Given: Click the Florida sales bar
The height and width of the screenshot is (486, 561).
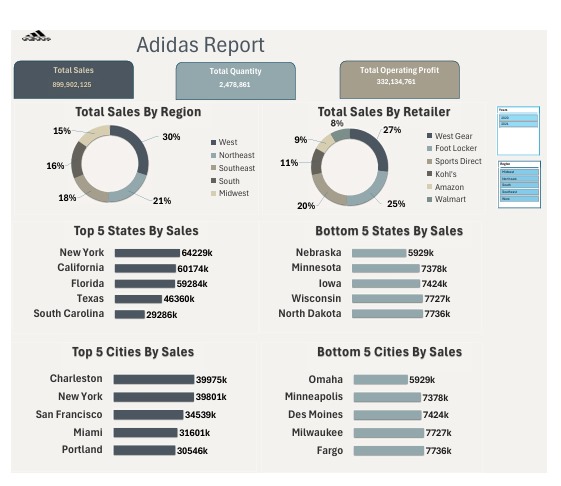Looking at the screenshot, I should point(145,284).
